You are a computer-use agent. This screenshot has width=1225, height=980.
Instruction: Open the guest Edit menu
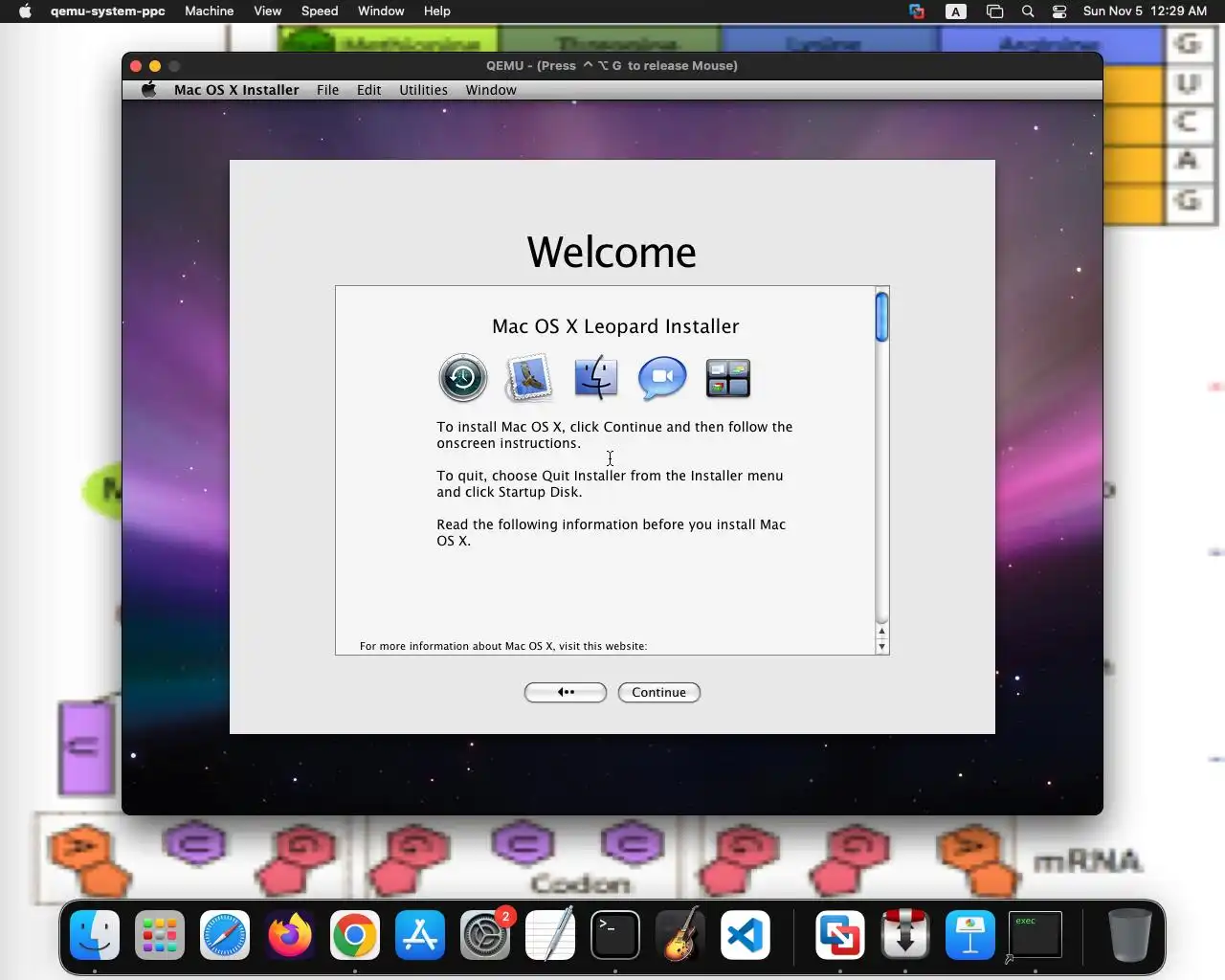point(368,90)
